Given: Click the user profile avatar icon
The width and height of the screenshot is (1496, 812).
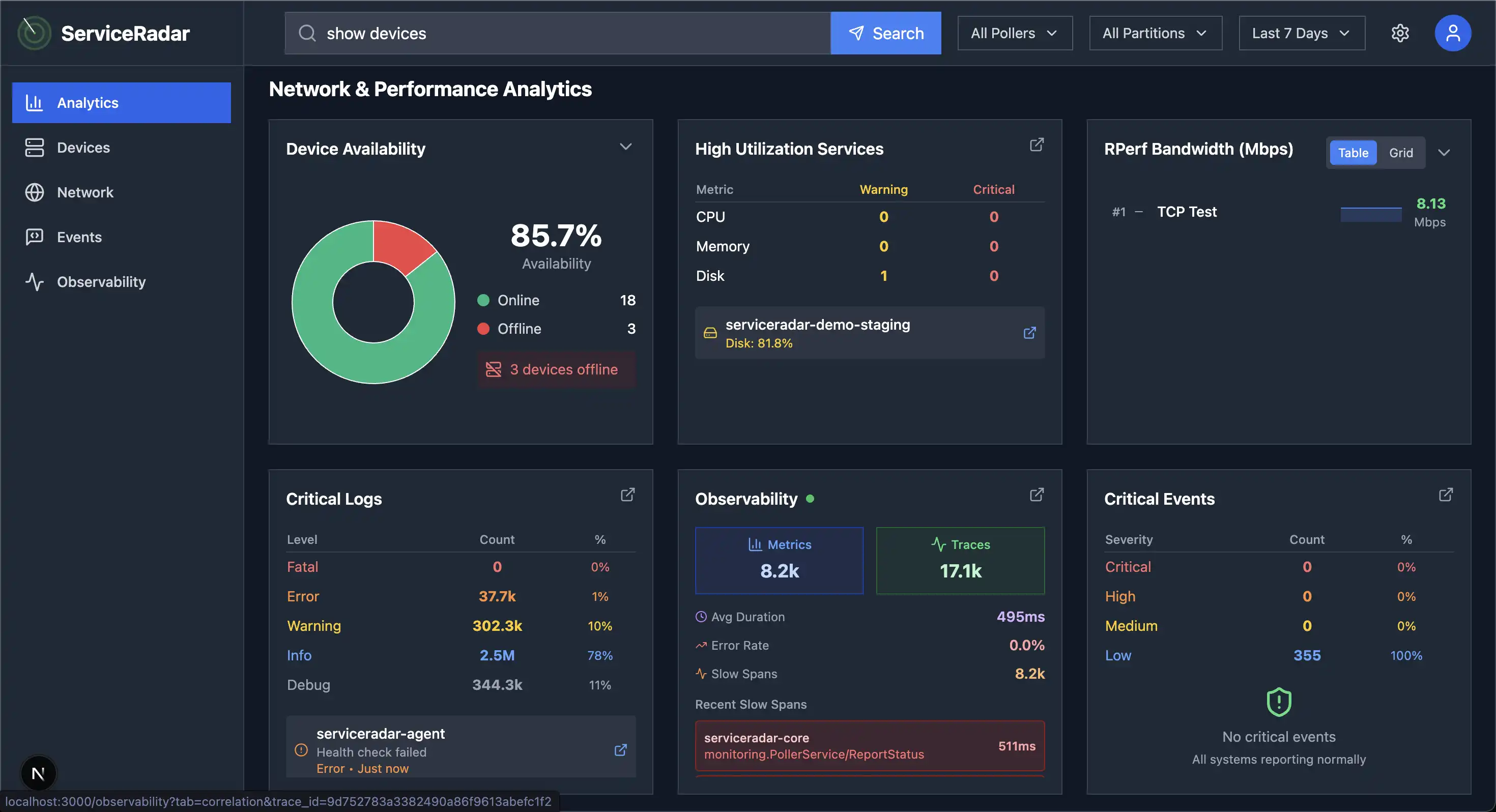Looking at the screenshot, I should [1452, 33].
